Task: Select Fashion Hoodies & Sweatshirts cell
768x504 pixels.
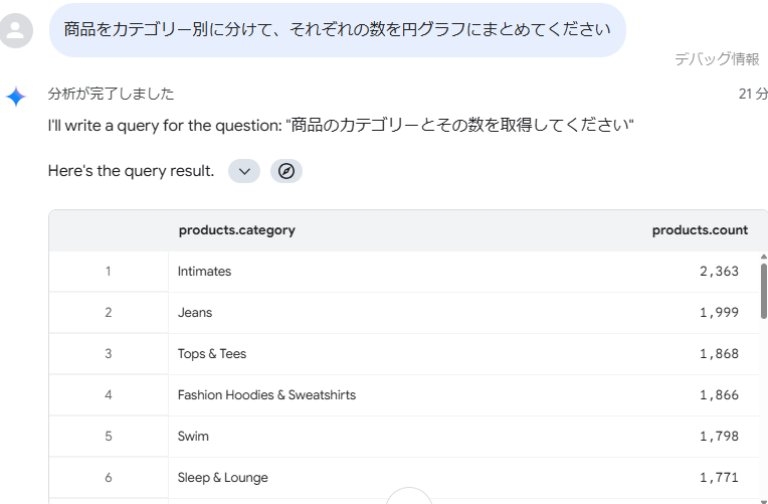Action: pyautogui.click(x=267, y=395)
